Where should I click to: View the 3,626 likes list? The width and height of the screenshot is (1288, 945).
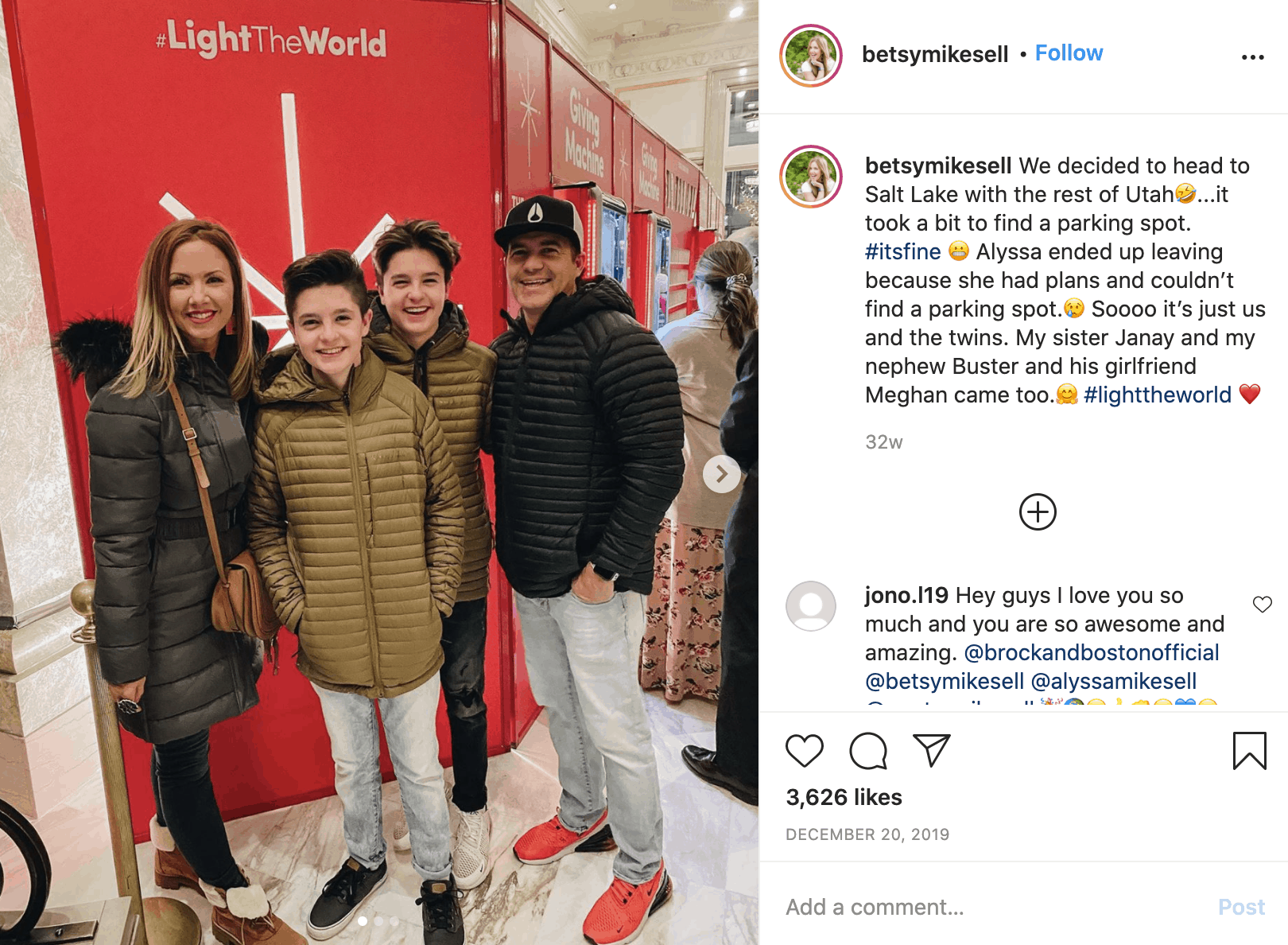pyautogui.click(x=844, y=797)
